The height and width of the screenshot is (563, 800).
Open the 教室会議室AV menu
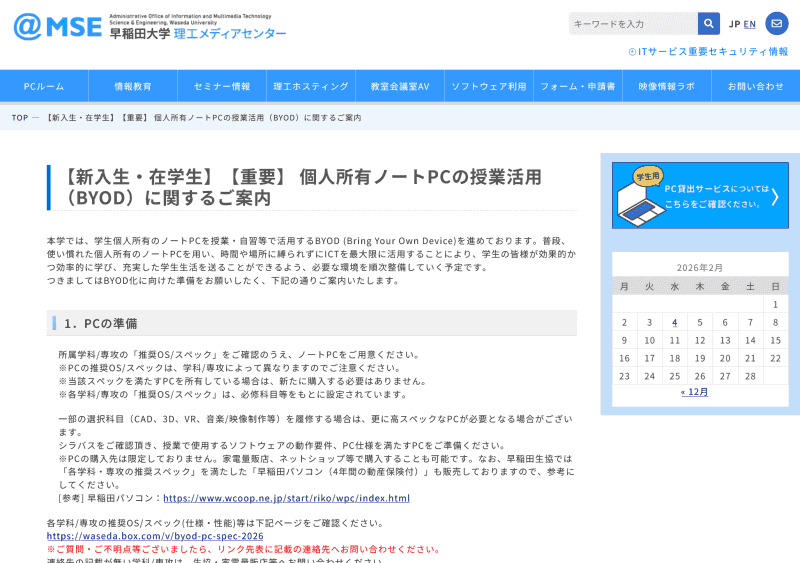click(400, 86)
